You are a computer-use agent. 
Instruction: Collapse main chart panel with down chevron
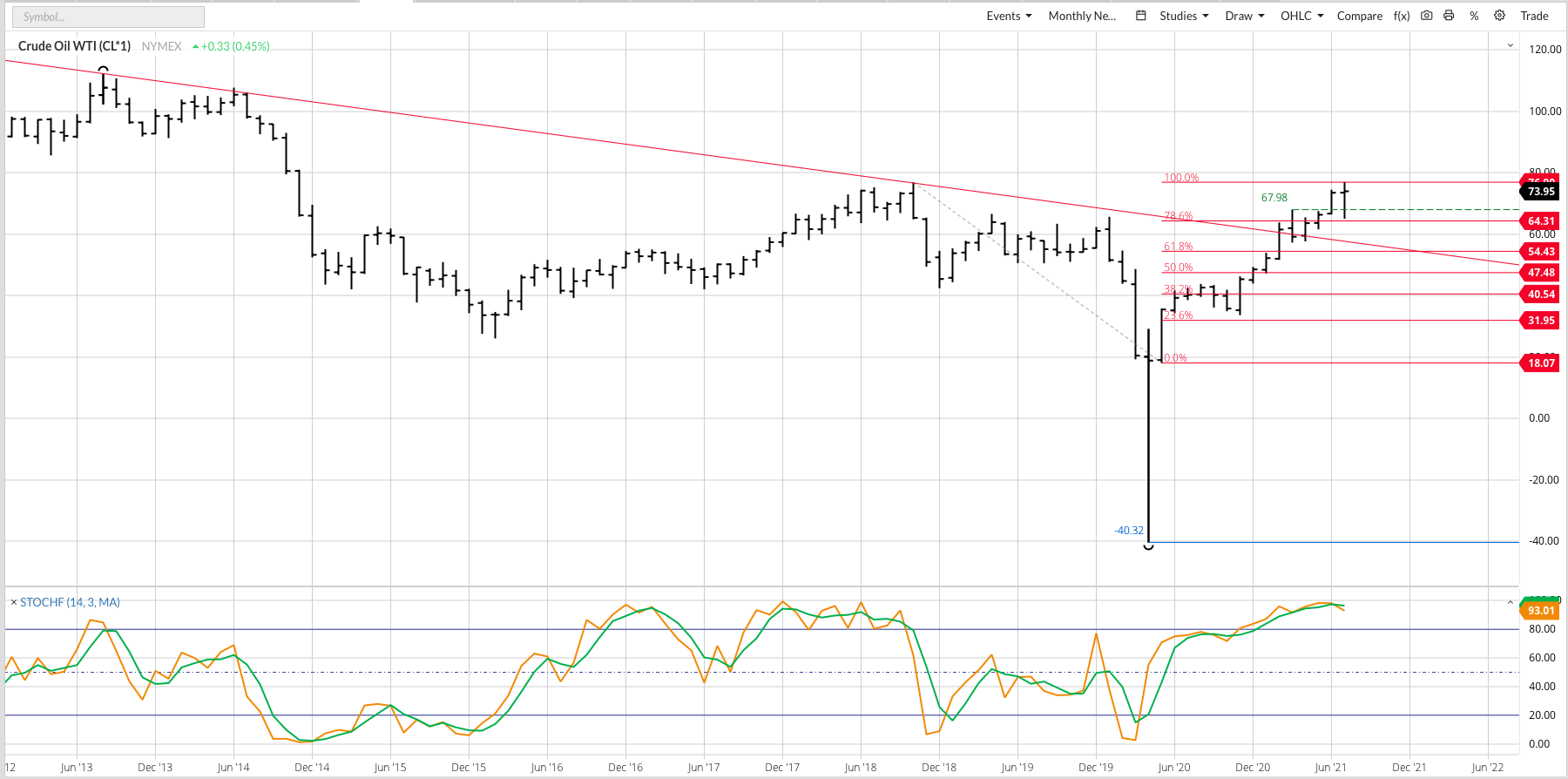point(1511,45)
